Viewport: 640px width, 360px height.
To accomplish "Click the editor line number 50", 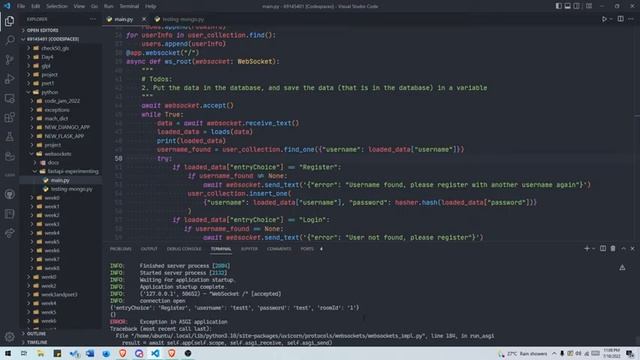I will tap(118, 158).
